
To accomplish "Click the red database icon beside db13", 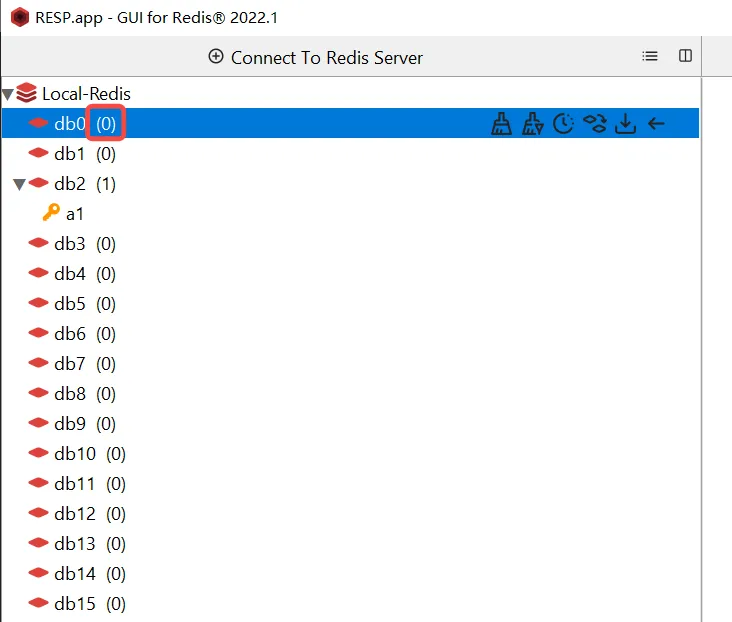I will (38, 543).
